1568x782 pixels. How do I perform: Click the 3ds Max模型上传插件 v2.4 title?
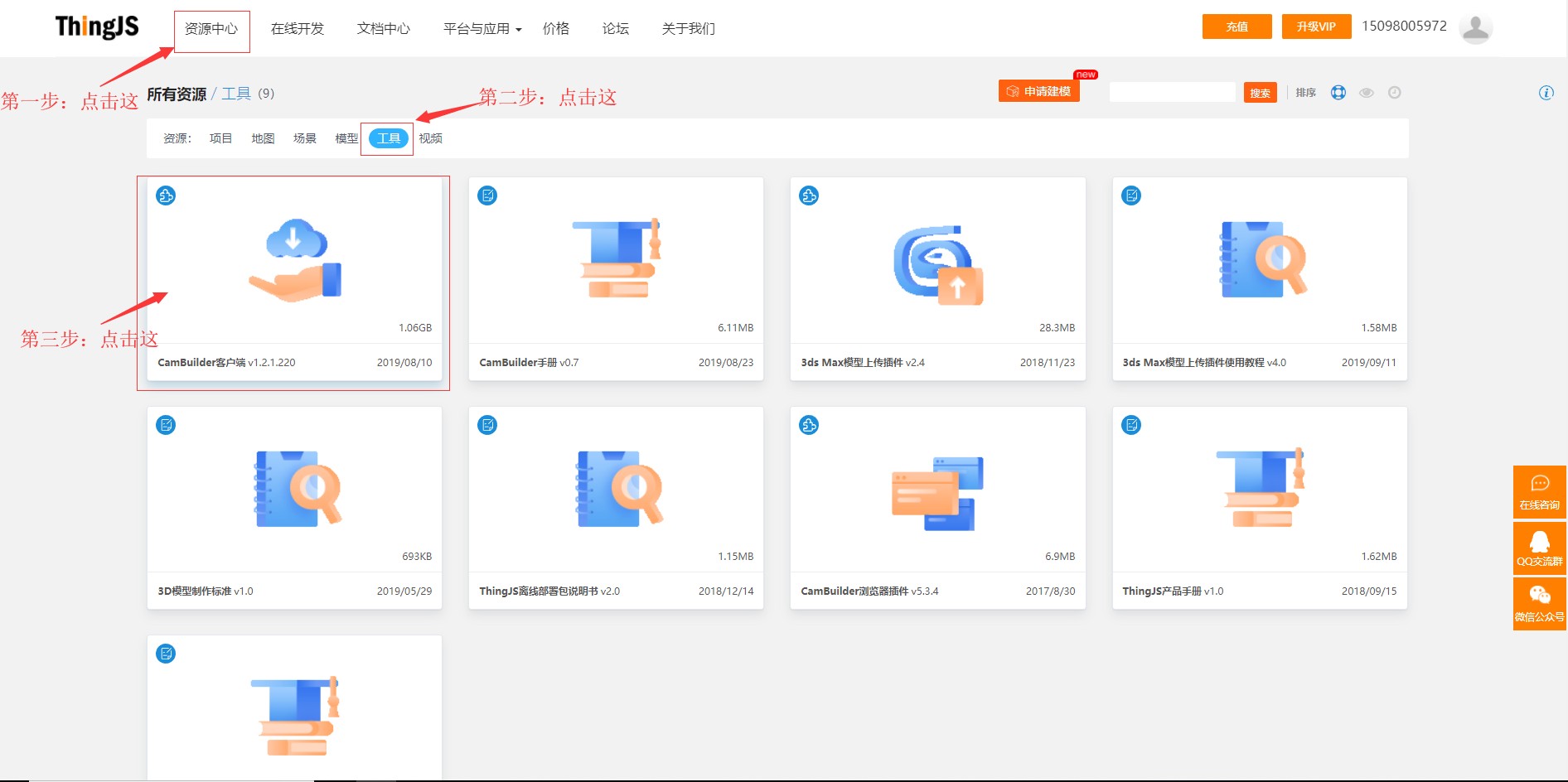pyautogui.click(x=863, y=363)
